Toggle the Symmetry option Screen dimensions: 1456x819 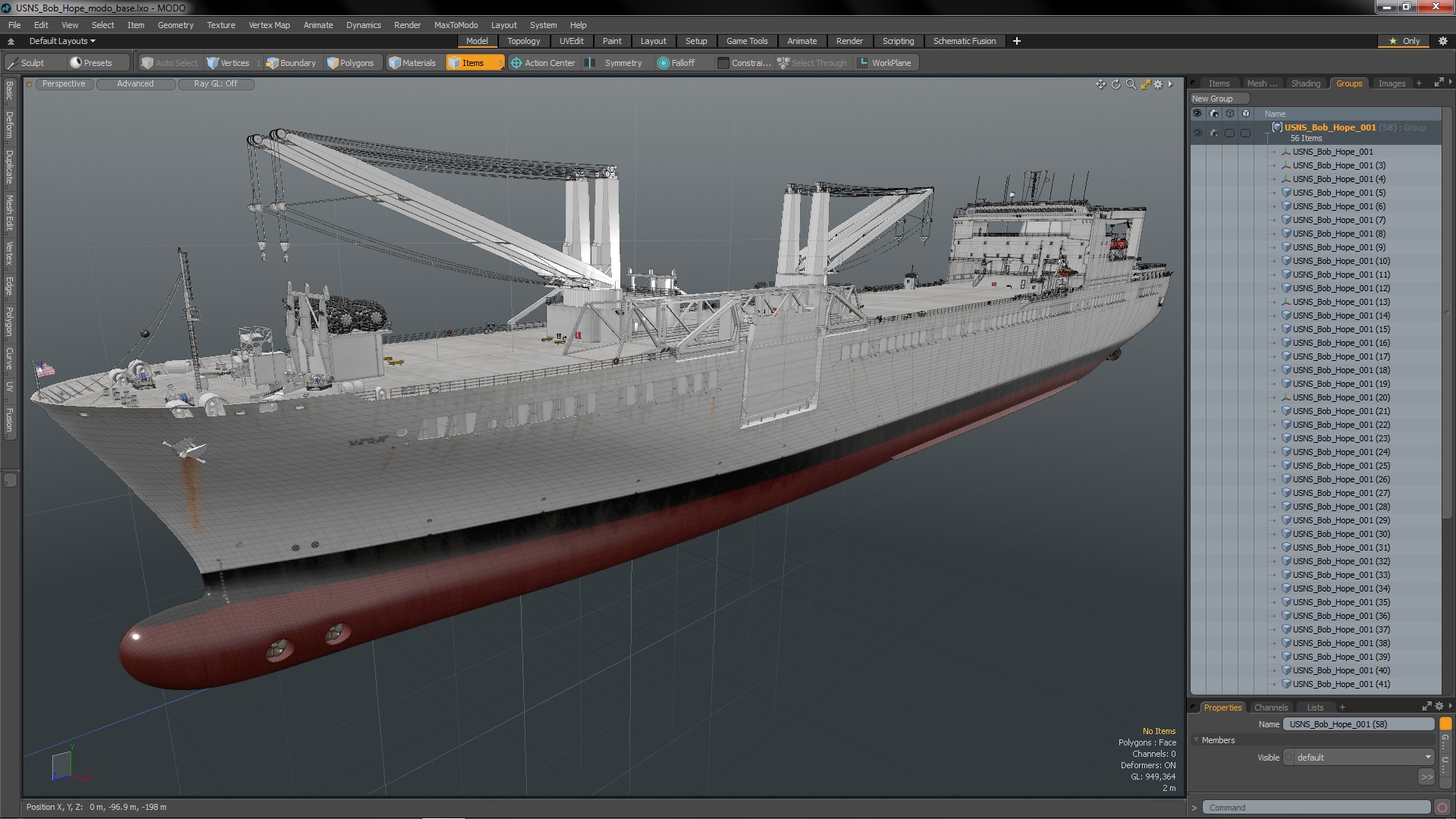tap(616, 63)
